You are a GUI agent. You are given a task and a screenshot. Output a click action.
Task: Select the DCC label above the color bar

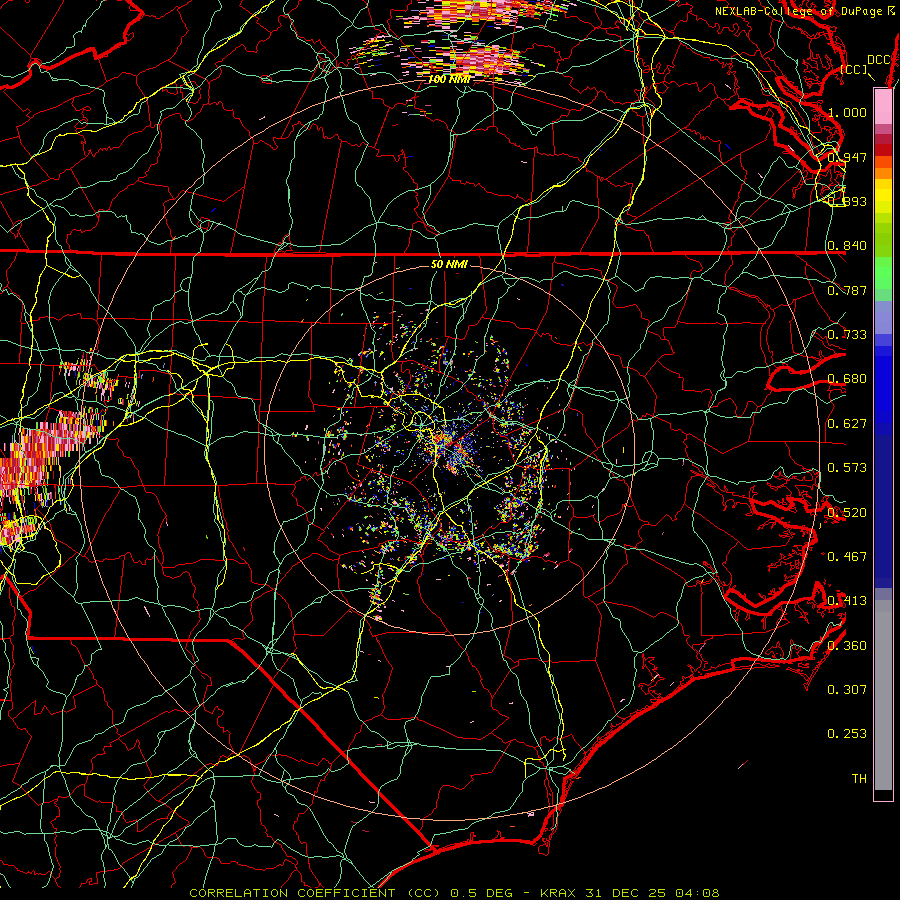pos(879,60)
